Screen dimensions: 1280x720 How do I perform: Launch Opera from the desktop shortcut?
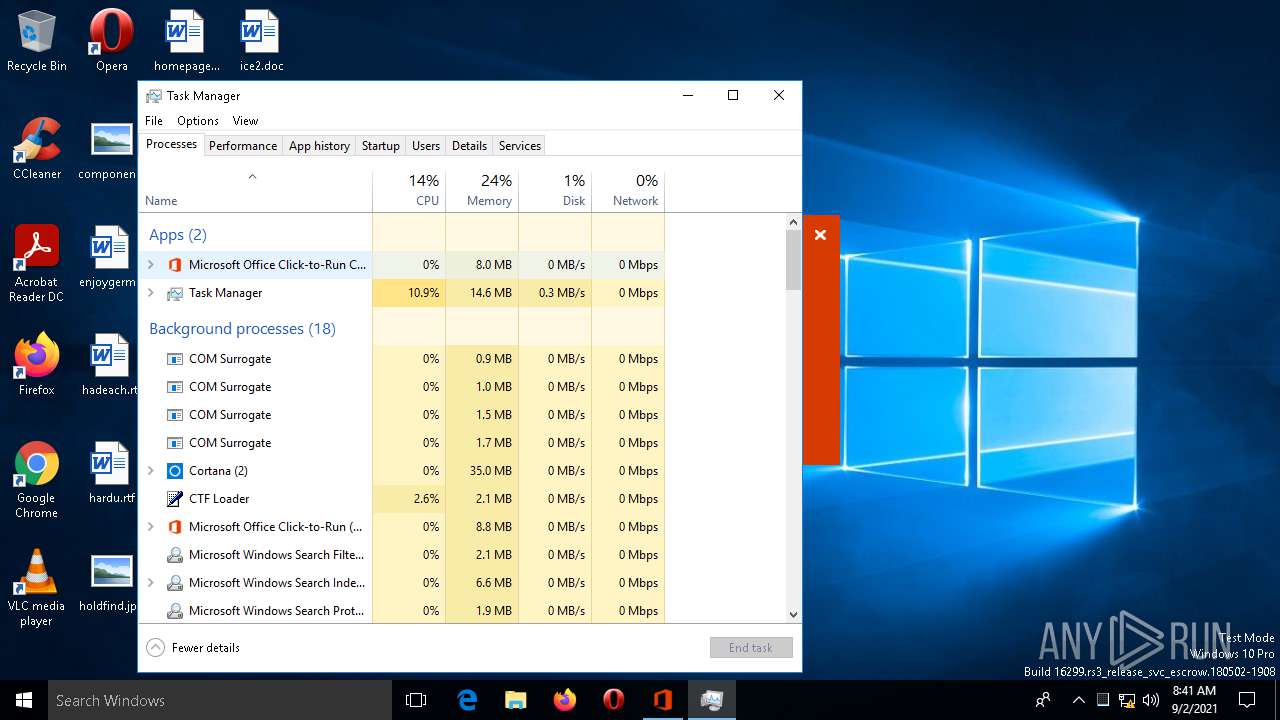pyautogui.click(x=111, y=40)
